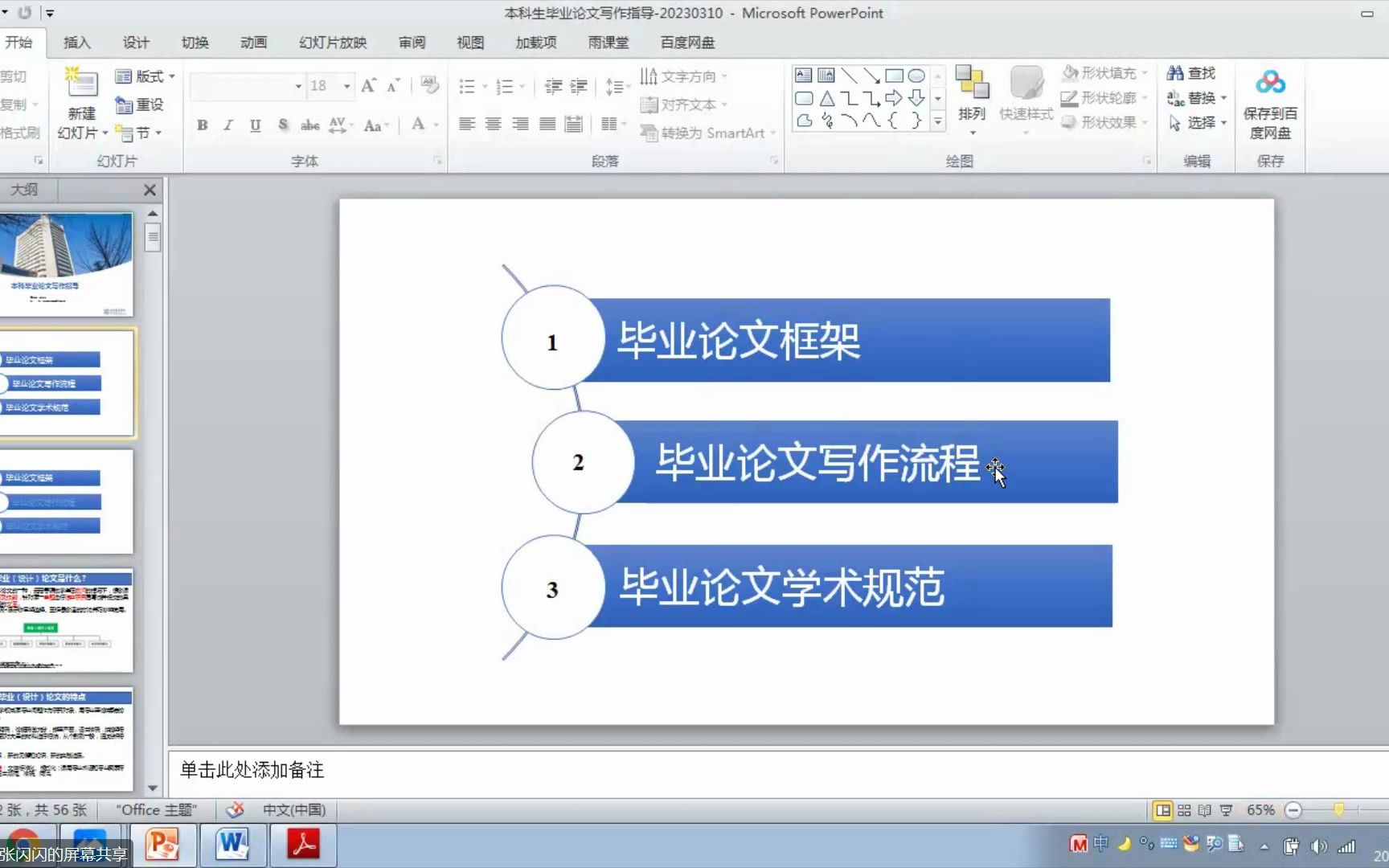Toggle underline formatting
Screen dimensions: 1389x868
pyautogui.click(x=255, y=125)
